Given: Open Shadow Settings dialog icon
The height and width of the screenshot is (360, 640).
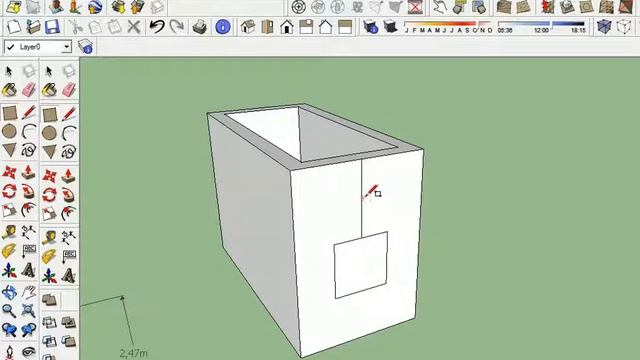Looking at the screenshot, I should [371, 27].
